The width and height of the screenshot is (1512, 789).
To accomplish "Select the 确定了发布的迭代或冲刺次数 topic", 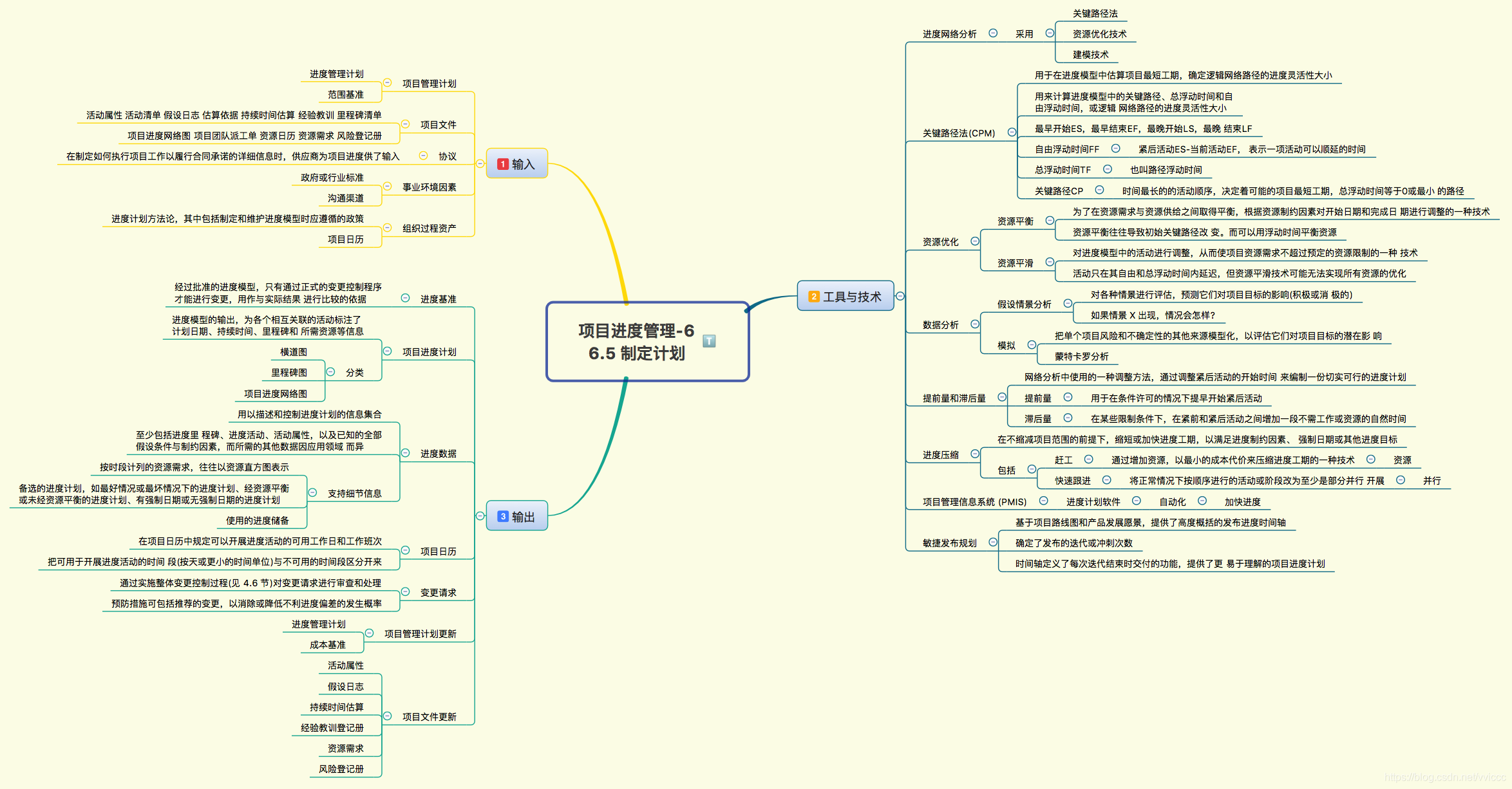I will [1073, 543].
